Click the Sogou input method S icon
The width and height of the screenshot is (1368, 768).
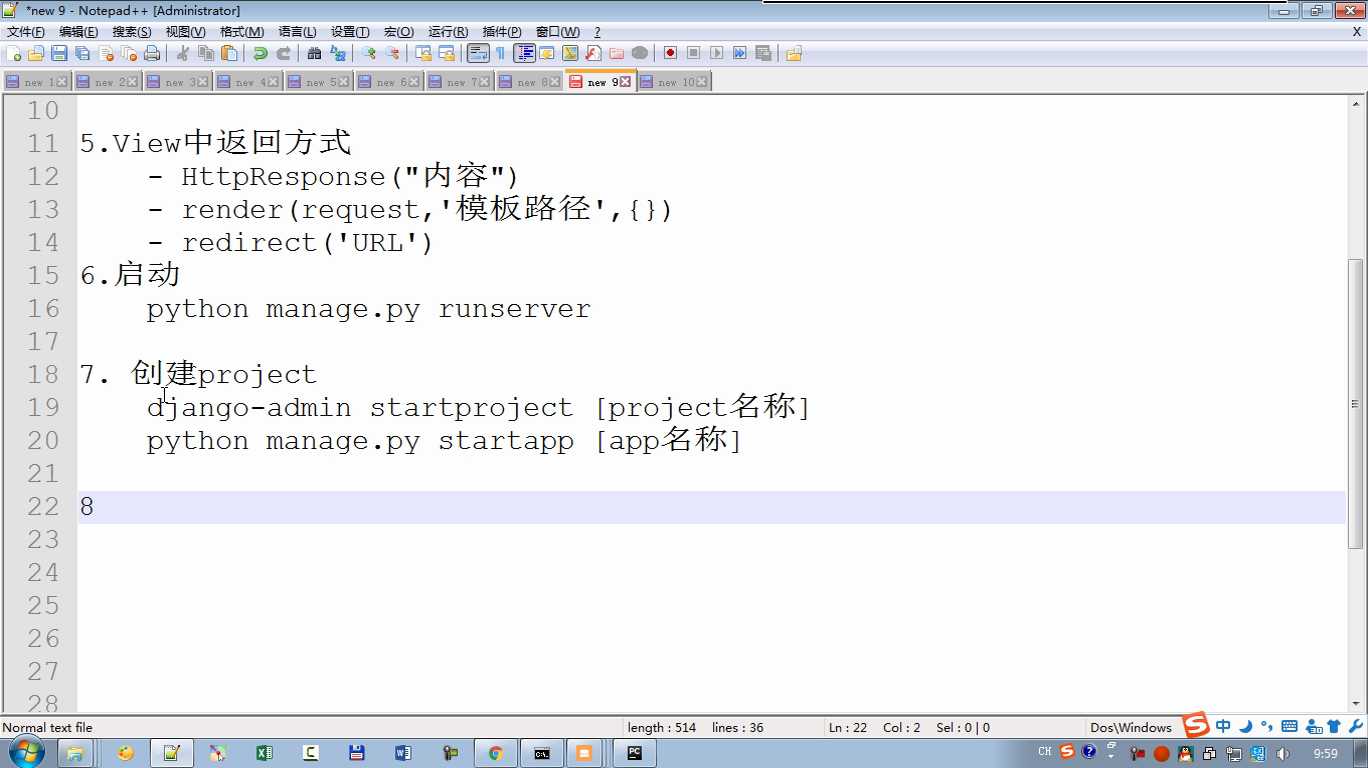click(1196, 726)
